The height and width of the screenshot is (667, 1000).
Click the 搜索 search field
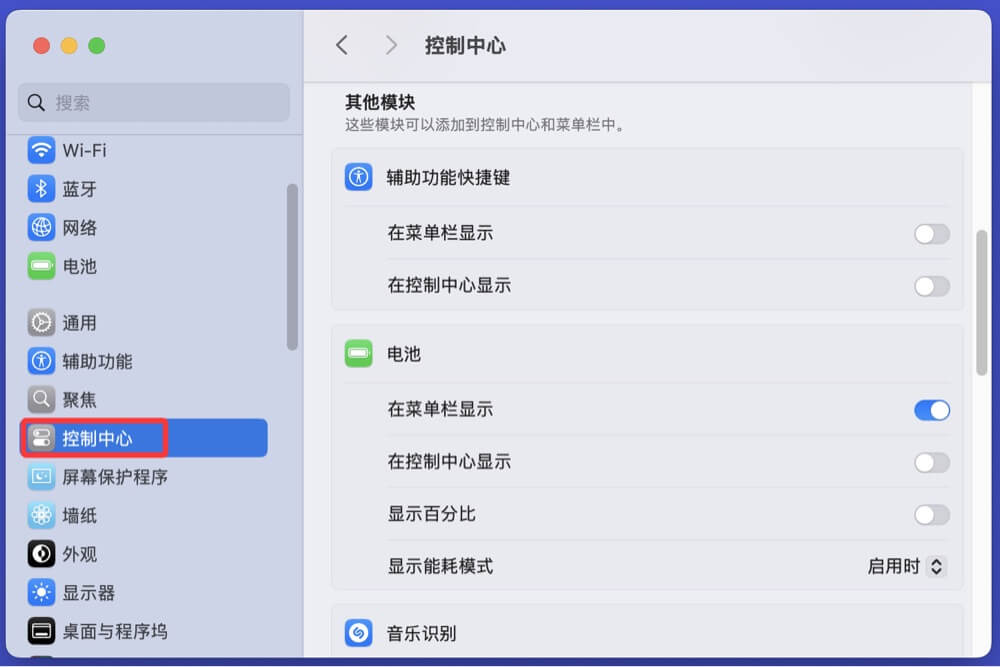click(x=154, y=102)
